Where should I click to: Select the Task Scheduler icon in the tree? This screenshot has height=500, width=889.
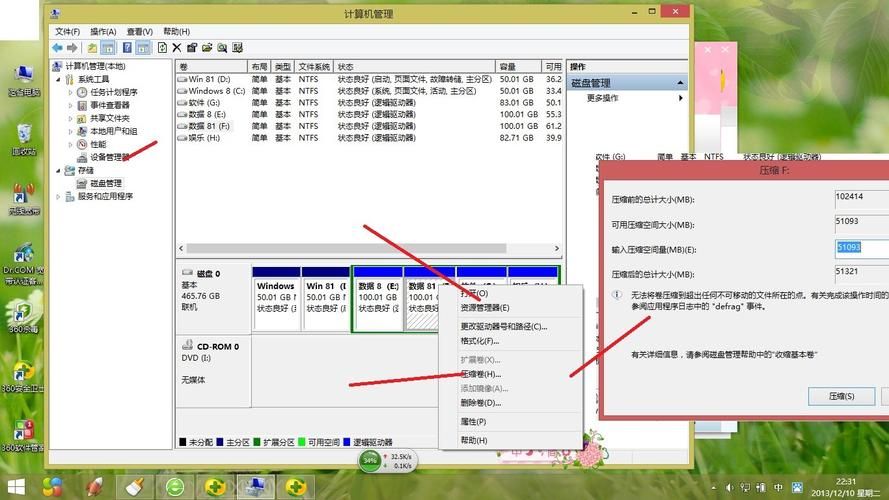pyautogui.click(x=82, y=92)
